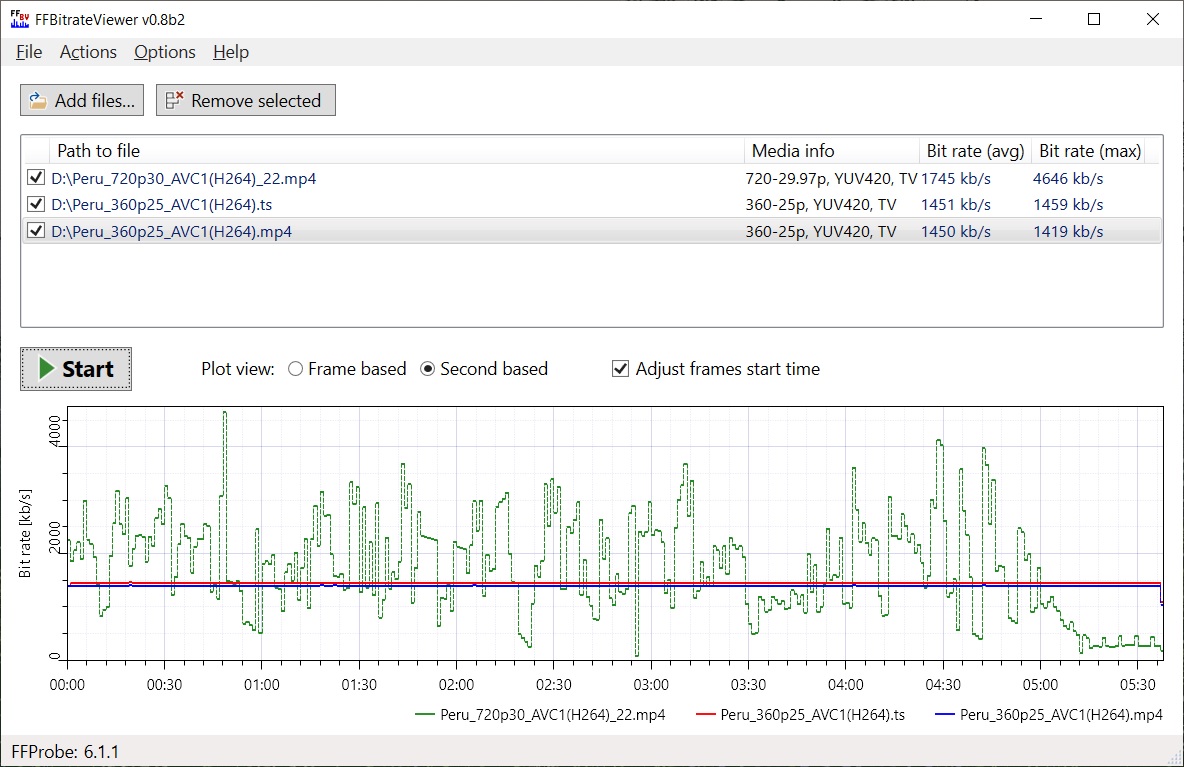Click the red legend marker for the .ts file
1184x767 pixels.
click(705, 715)
